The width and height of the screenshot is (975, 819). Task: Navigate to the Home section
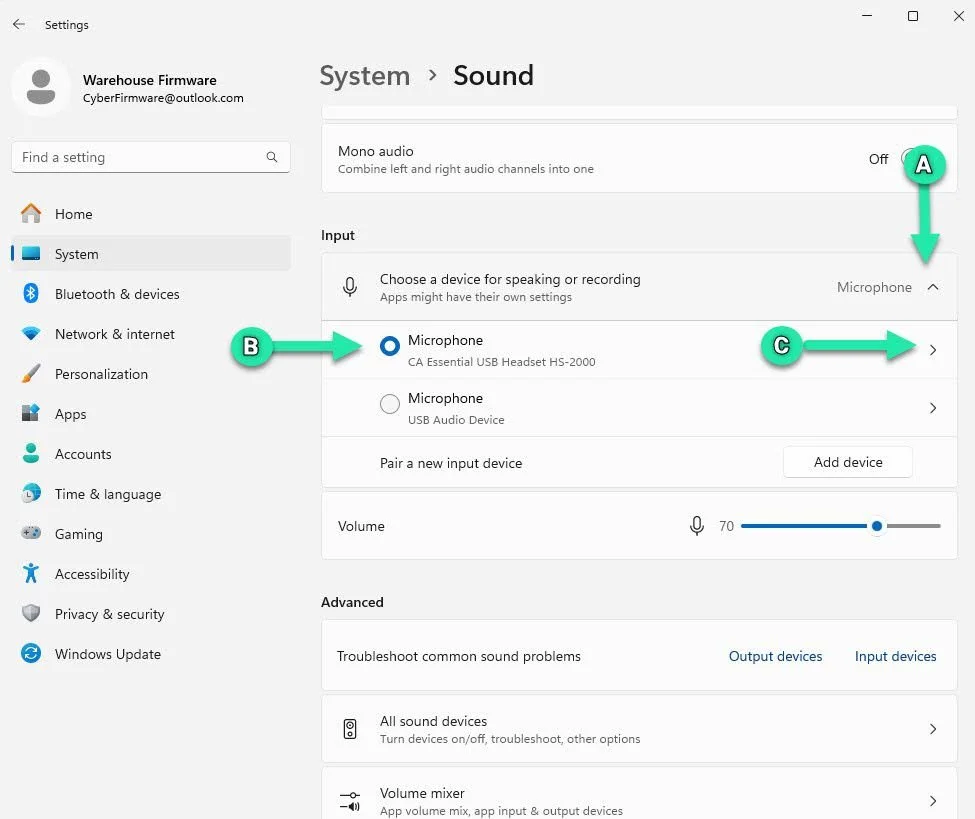74,213
